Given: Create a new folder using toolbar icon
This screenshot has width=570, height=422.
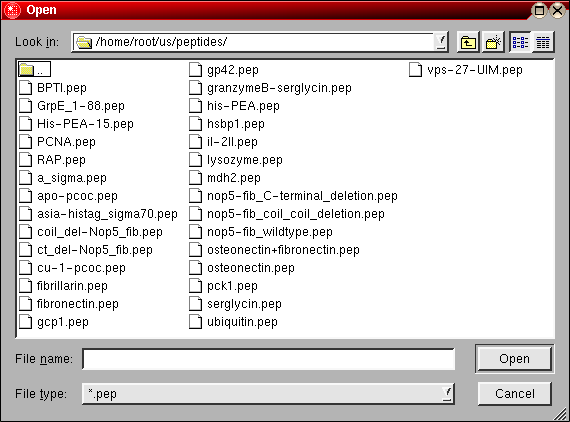Looking at the screenshot, I should [x=493, y=42].
